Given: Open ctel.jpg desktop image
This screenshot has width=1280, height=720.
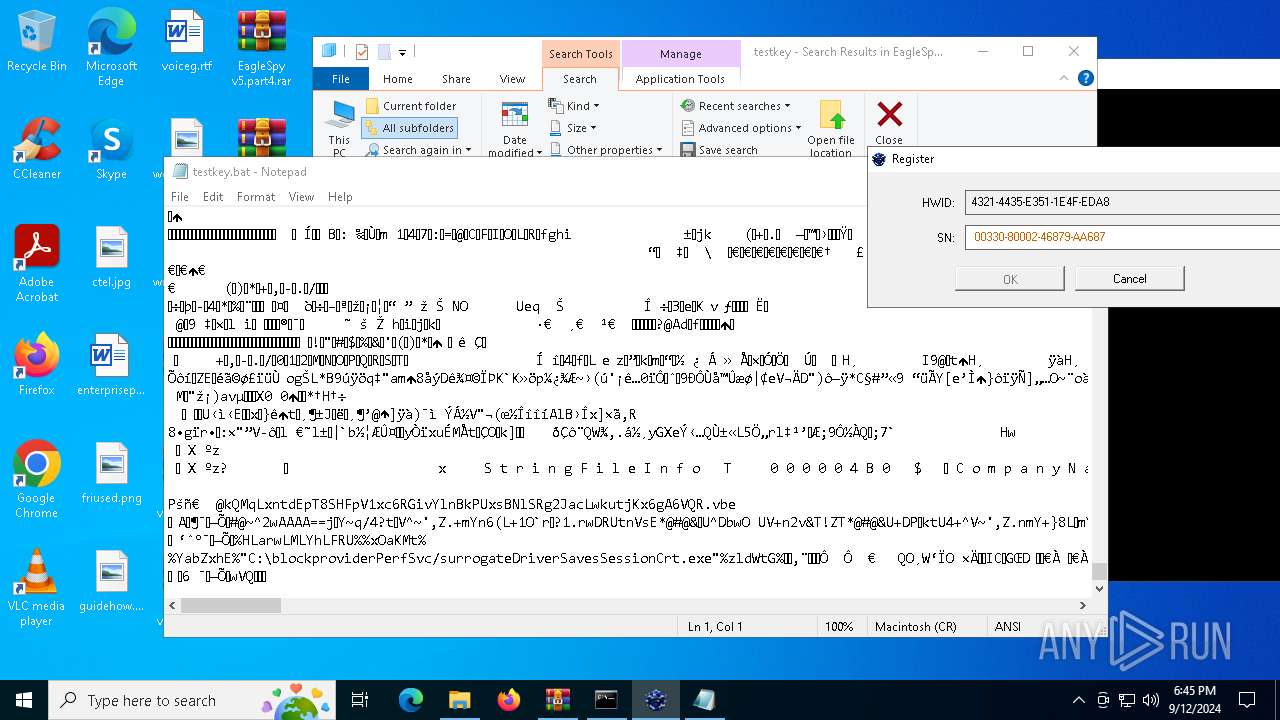Looking at the screenshot, I should [x=111, y=256].
